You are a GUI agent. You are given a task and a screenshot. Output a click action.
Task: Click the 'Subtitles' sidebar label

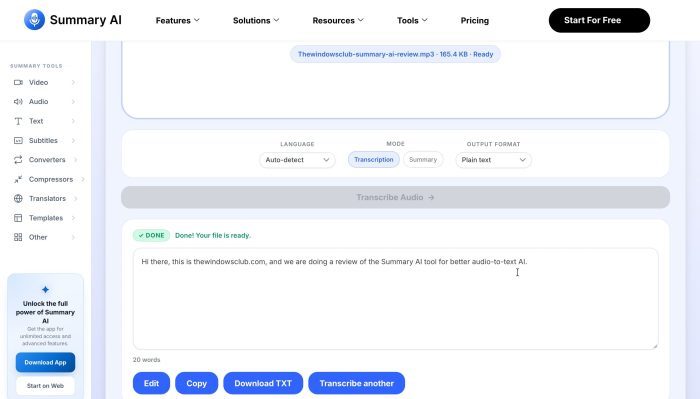pyautogui.click(x=43, y=141)
